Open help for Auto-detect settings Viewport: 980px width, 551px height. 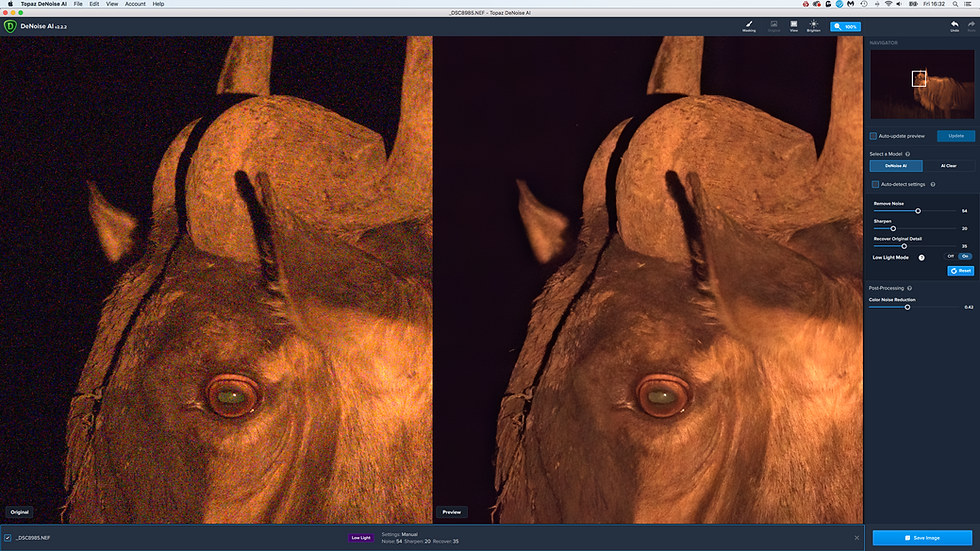pyautogui.click(x=932, y=184)
